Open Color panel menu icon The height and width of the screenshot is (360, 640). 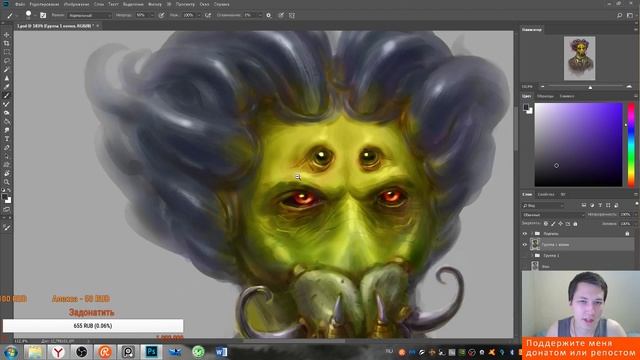click(x=636, y=96)
